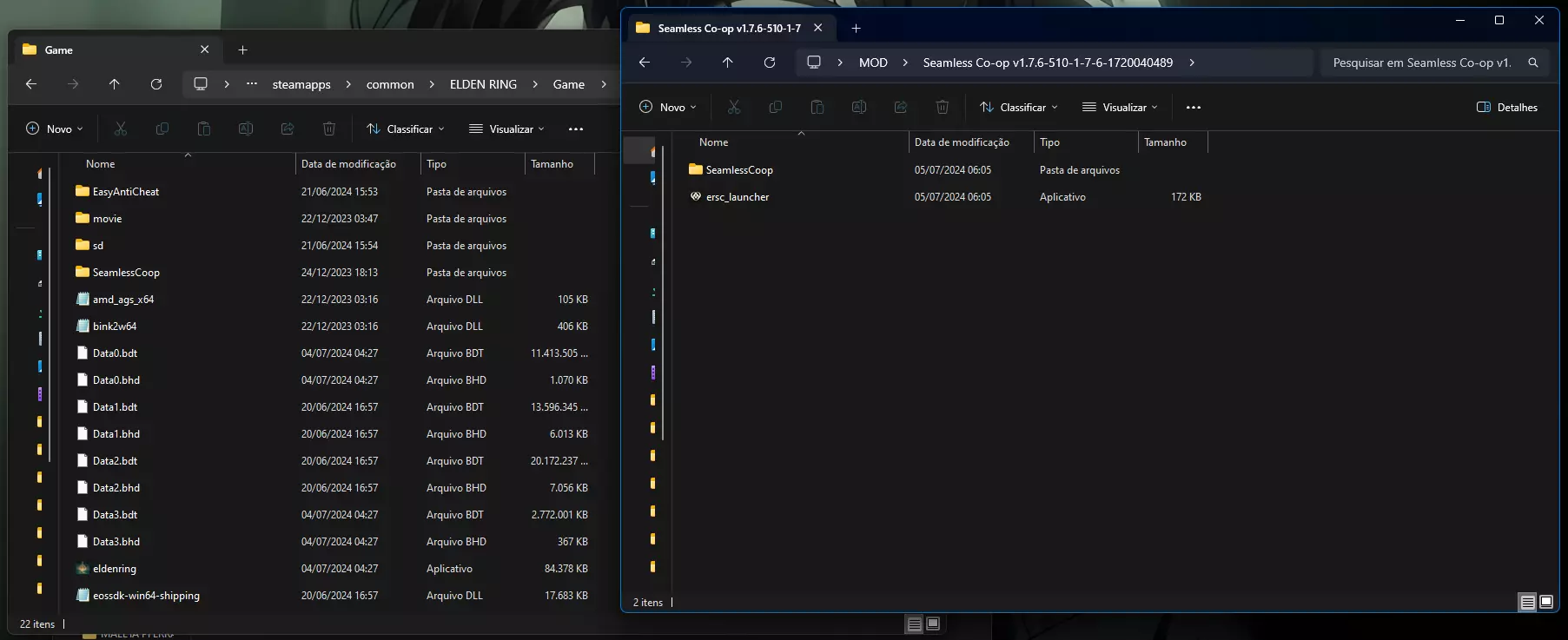Switch to details list view in right window
The image size is (1568, 640).
(x=1527, y=602)
